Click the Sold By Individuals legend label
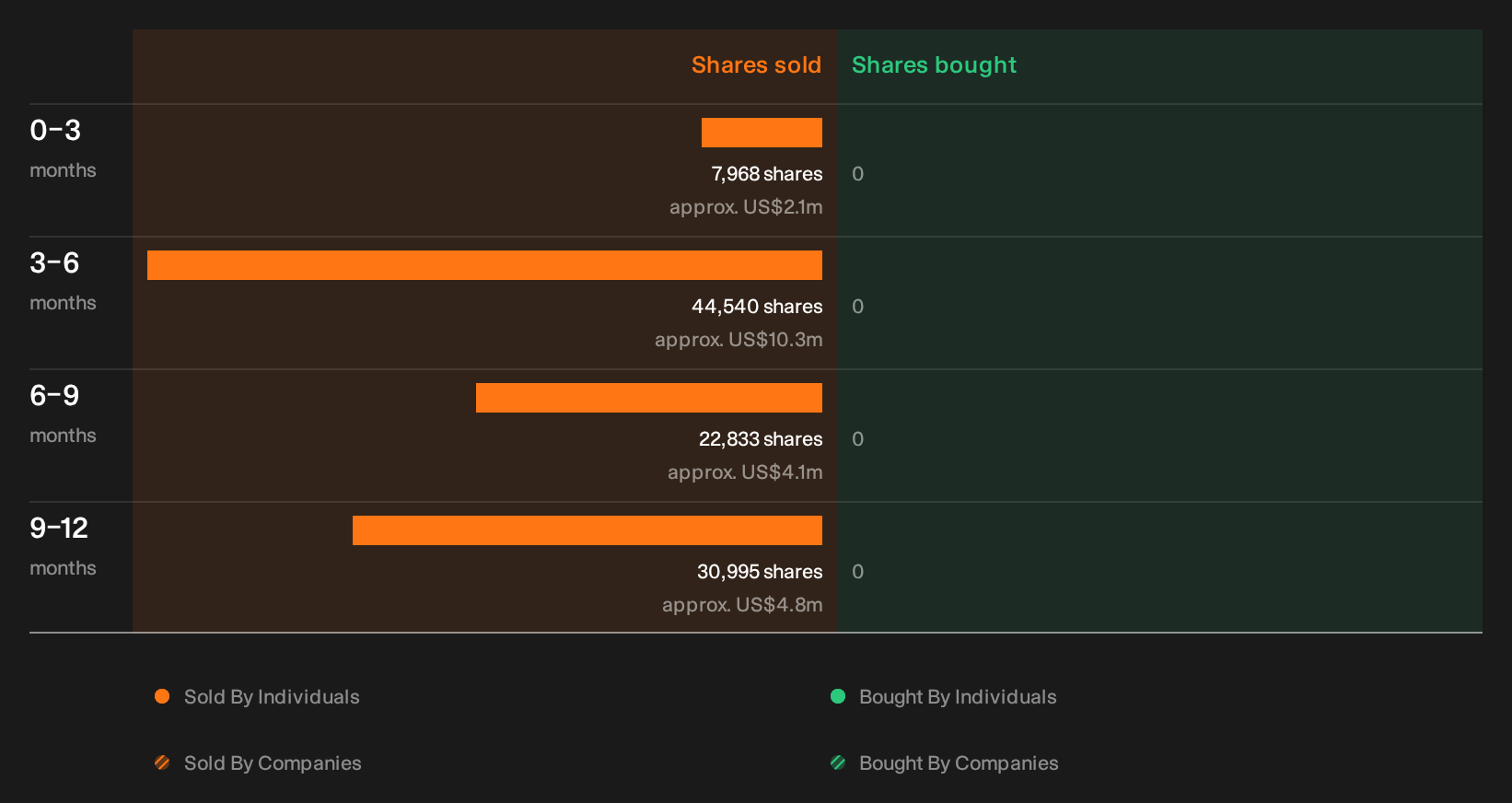The image size is (1512, 803). coord(272,697)
